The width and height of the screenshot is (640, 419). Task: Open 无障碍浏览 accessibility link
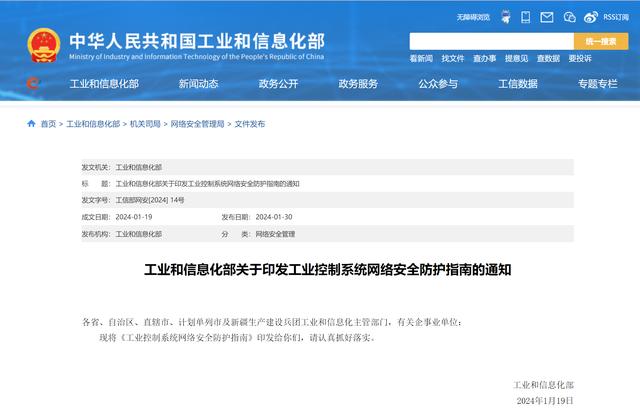coord(473,17)
